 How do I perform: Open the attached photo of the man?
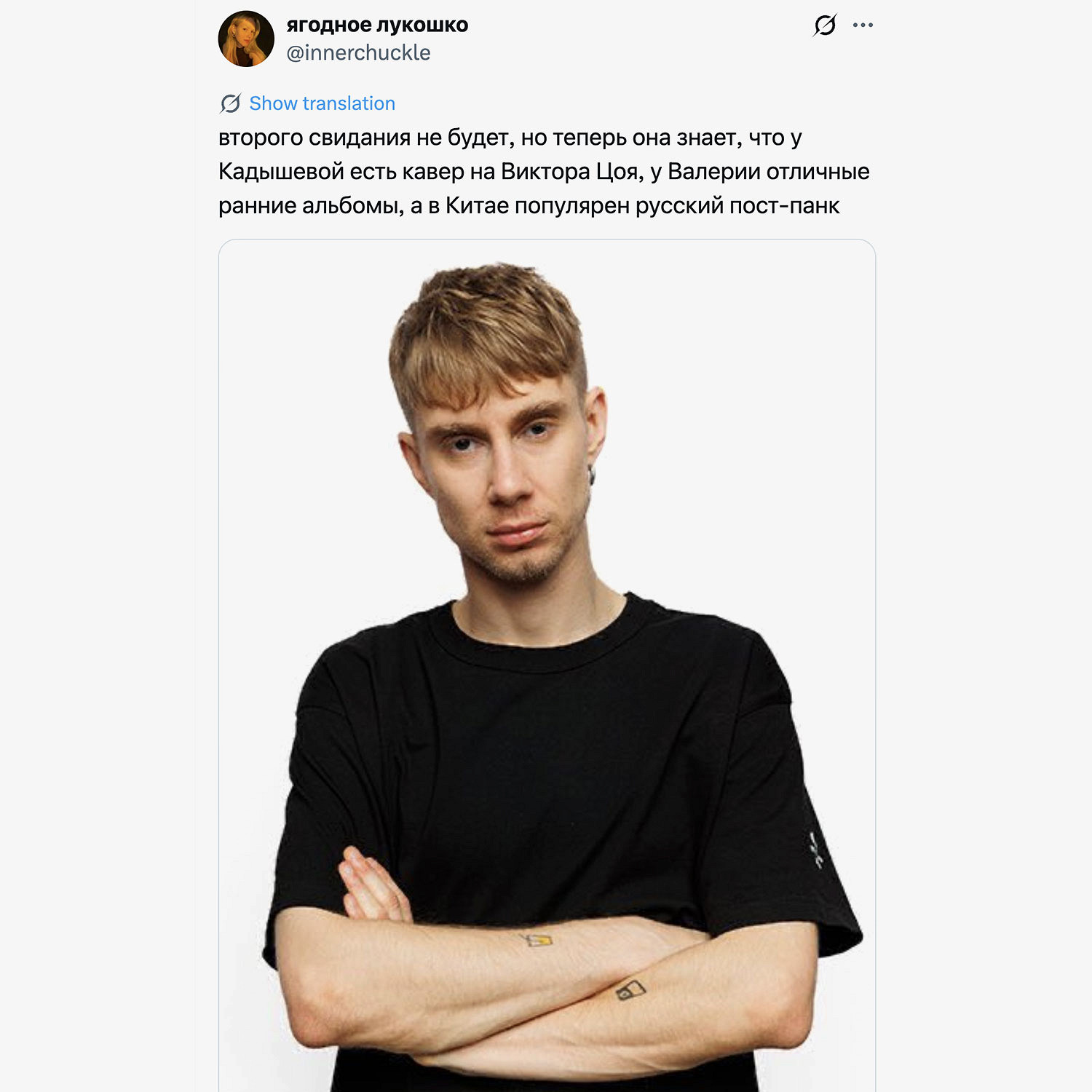coord(547,665)
